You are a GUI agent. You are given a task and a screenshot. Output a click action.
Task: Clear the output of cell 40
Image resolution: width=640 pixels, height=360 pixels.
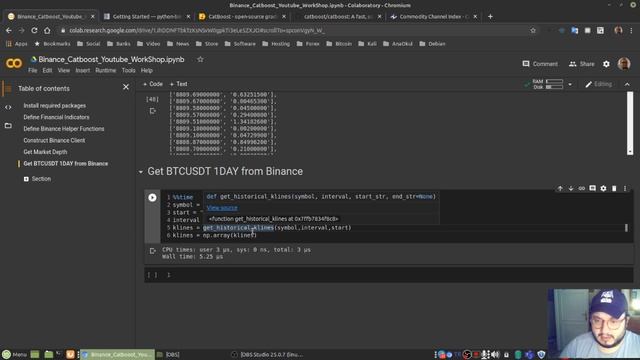pyautogui.click(x=152, y=111)
